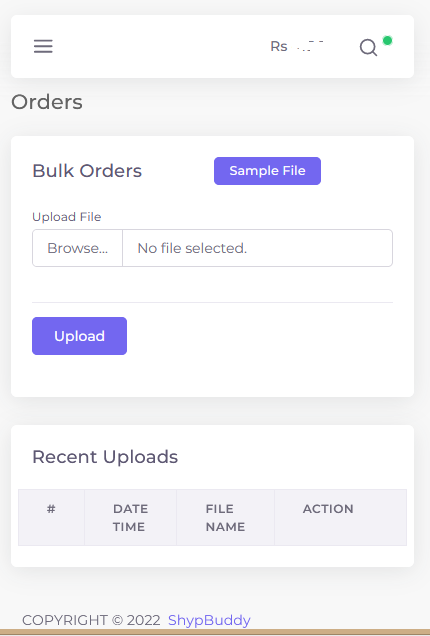Click the ACTION column header
Screen dimensions: 430x636
click(x=328, y=509)
